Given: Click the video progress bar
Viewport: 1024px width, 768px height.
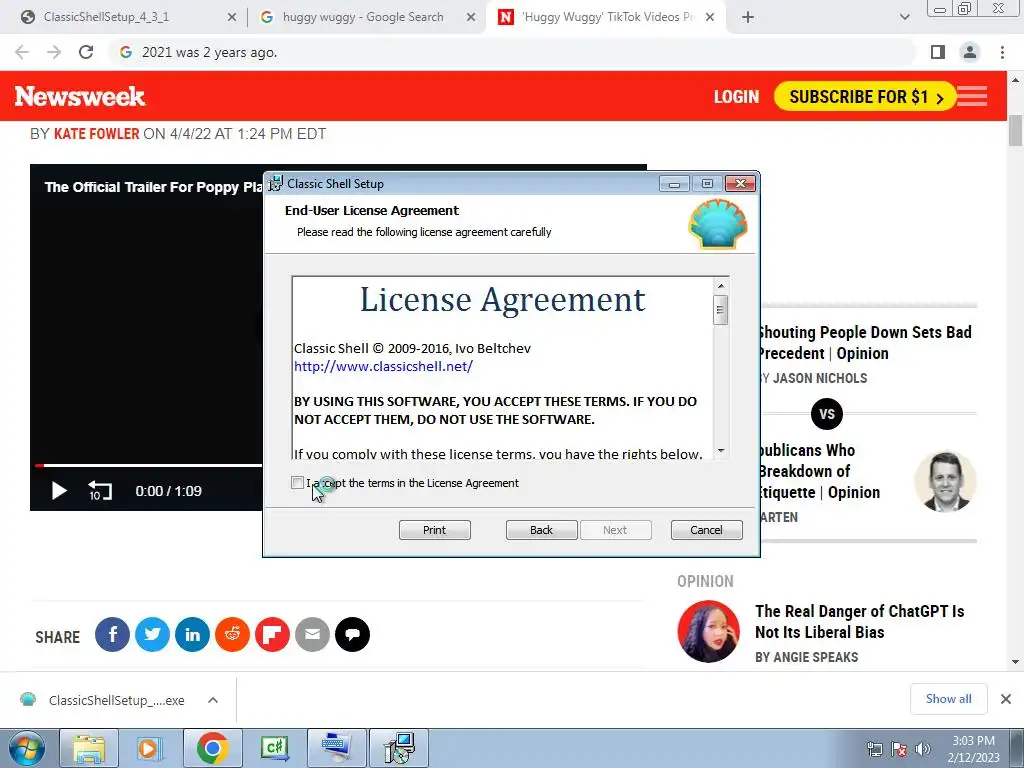Looking at the screenshot, I should click(x=149, y=466).
